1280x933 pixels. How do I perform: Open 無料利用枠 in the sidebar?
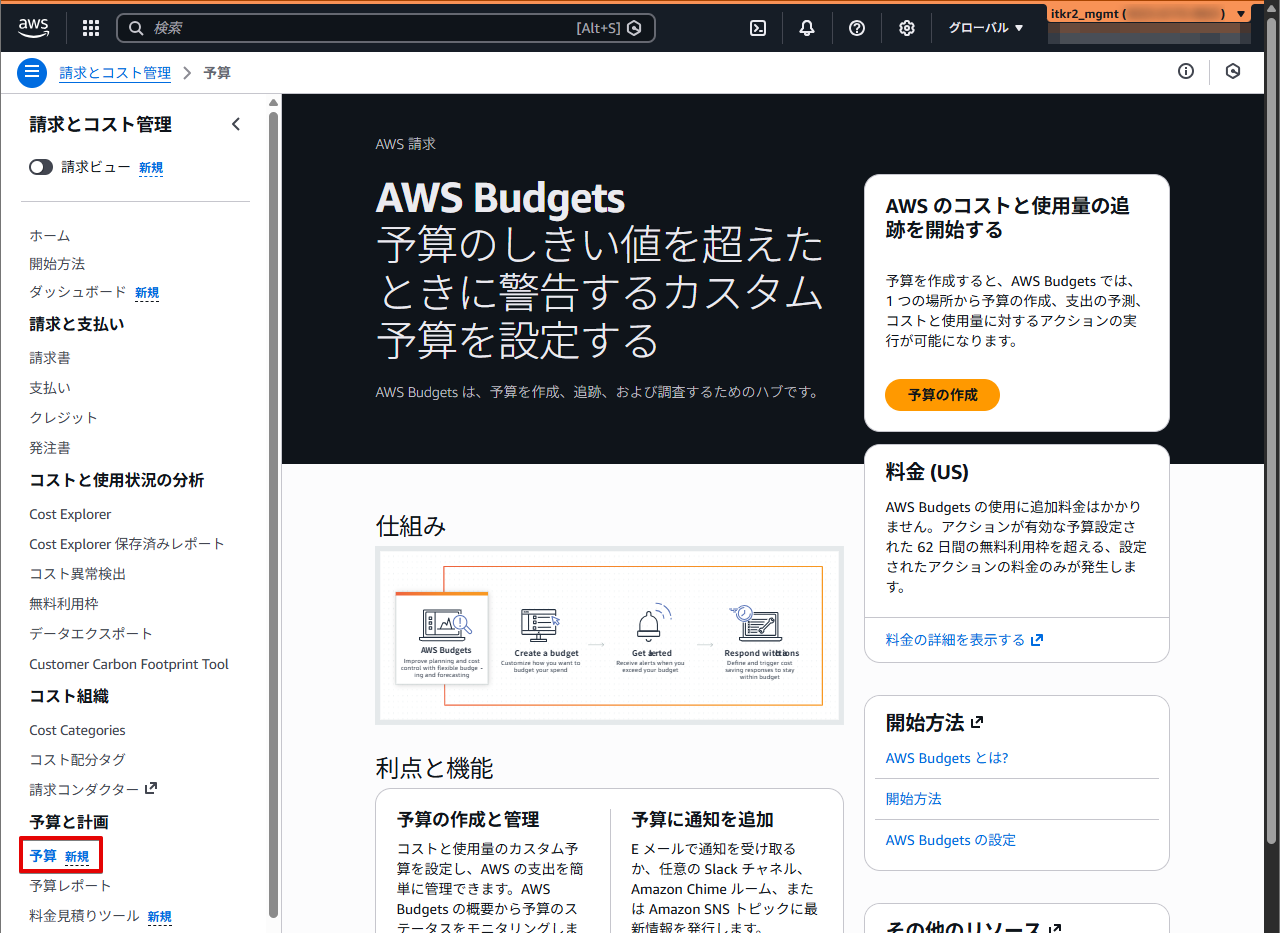click(x=64, y=604)
